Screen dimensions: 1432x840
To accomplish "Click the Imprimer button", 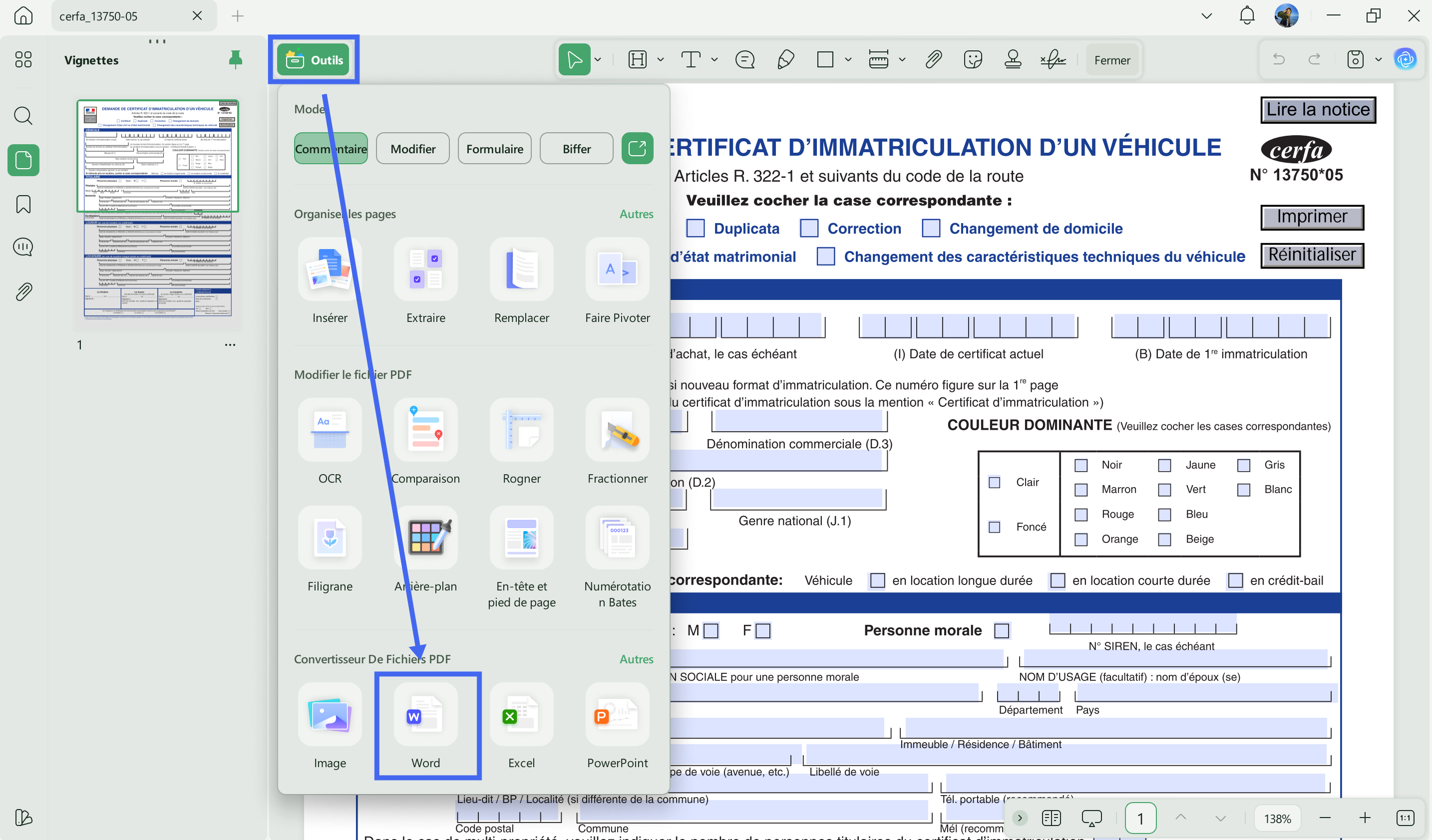I will click(1312, 217).
